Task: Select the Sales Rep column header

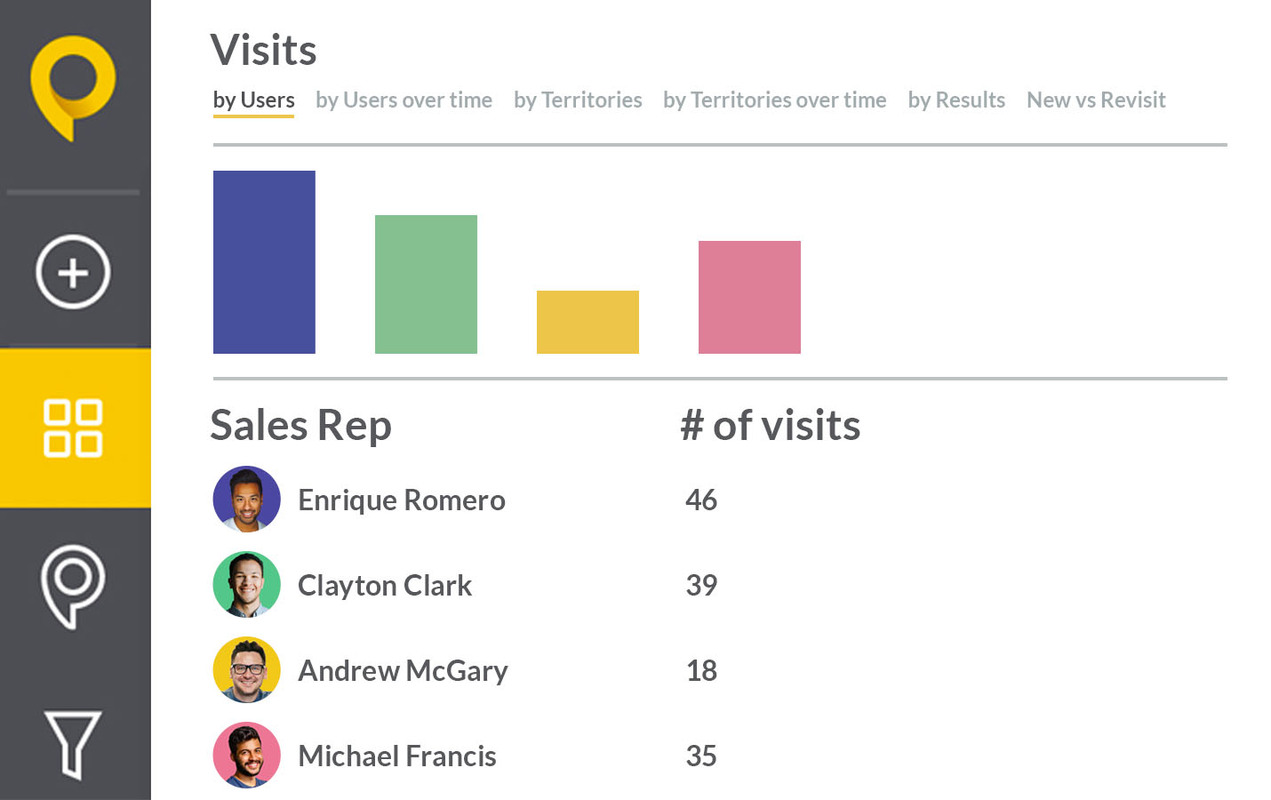Action: point(300,425)
